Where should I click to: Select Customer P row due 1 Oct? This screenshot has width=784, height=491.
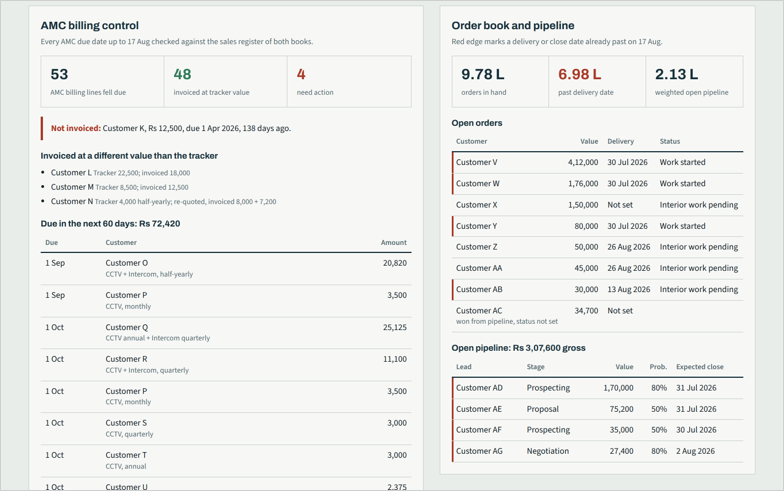(226, 396)
